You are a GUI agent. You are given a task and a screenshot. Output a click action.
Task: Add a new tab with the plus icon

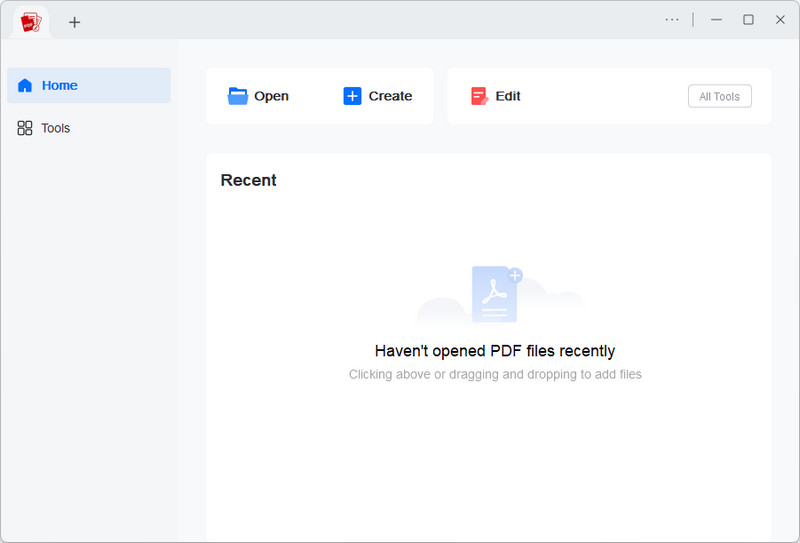click(74, 22)
